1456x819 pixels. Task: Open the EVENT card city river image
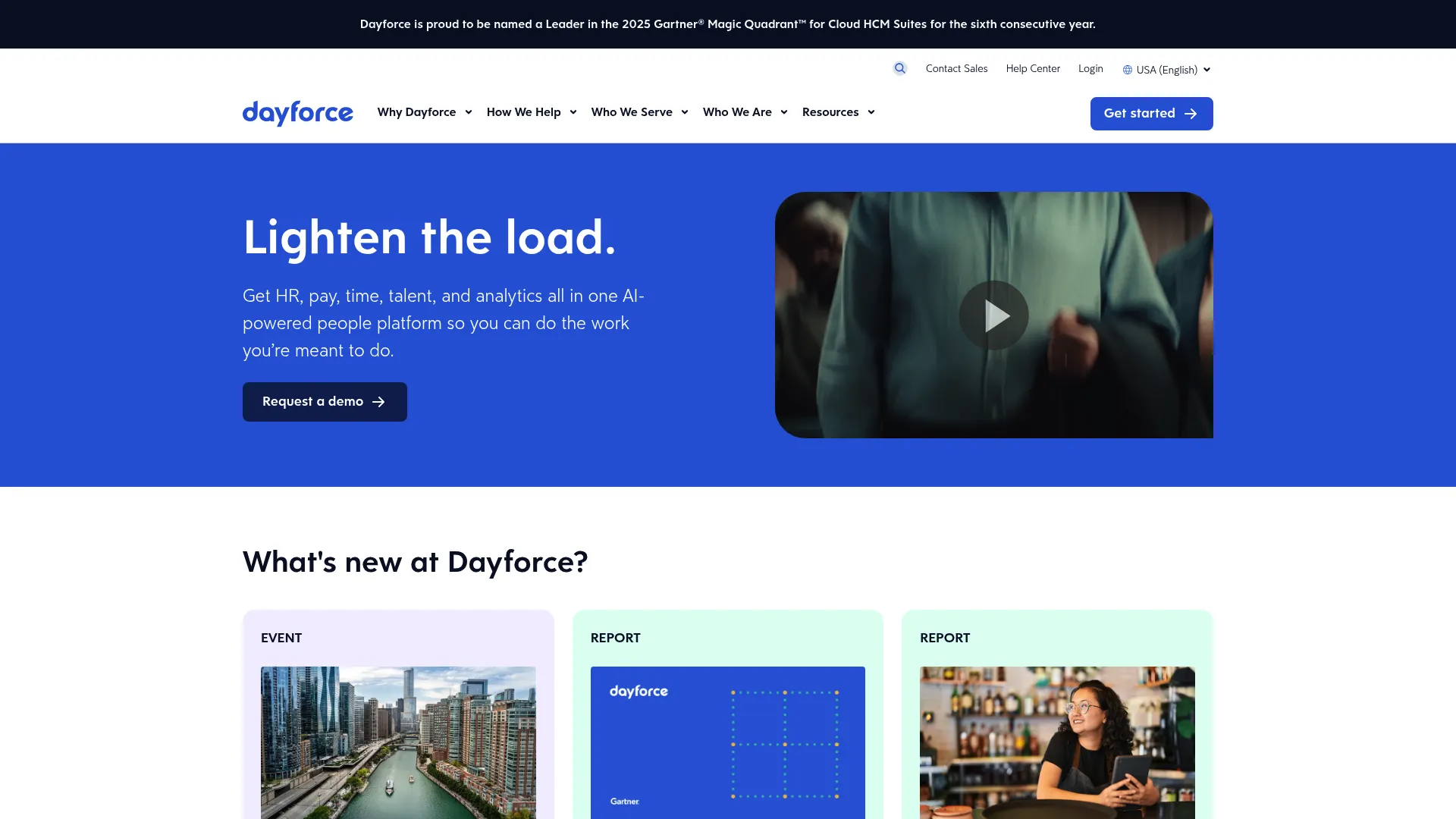click(398, 742)
